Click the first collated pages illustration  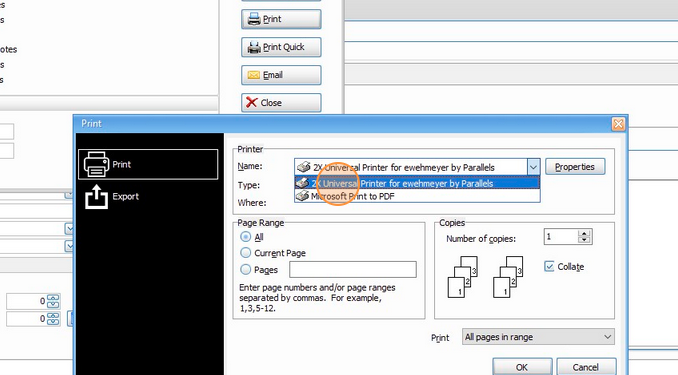pos(462,277)
